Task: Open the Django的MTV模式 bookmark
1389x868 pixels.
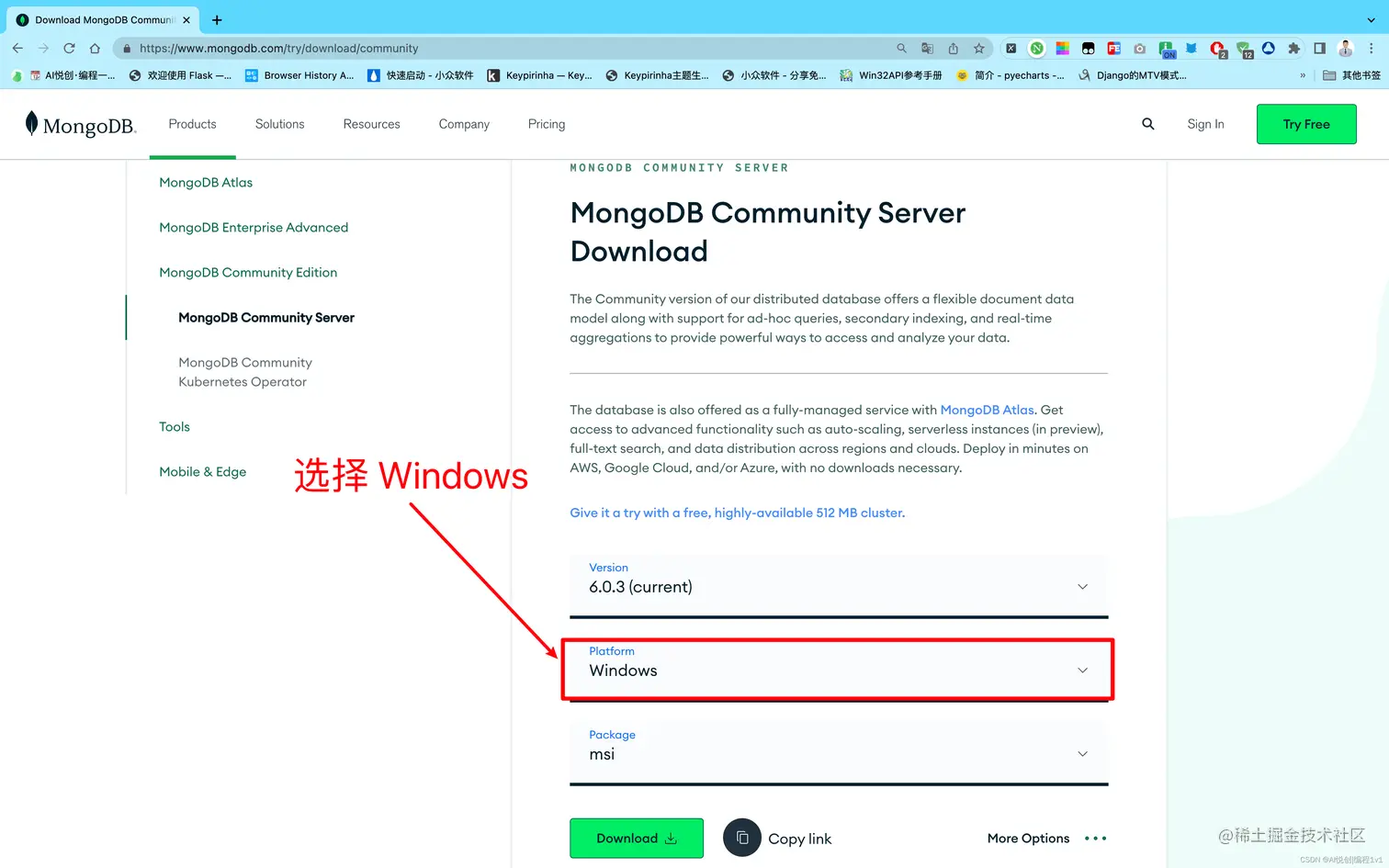Action: point(1133,75)
